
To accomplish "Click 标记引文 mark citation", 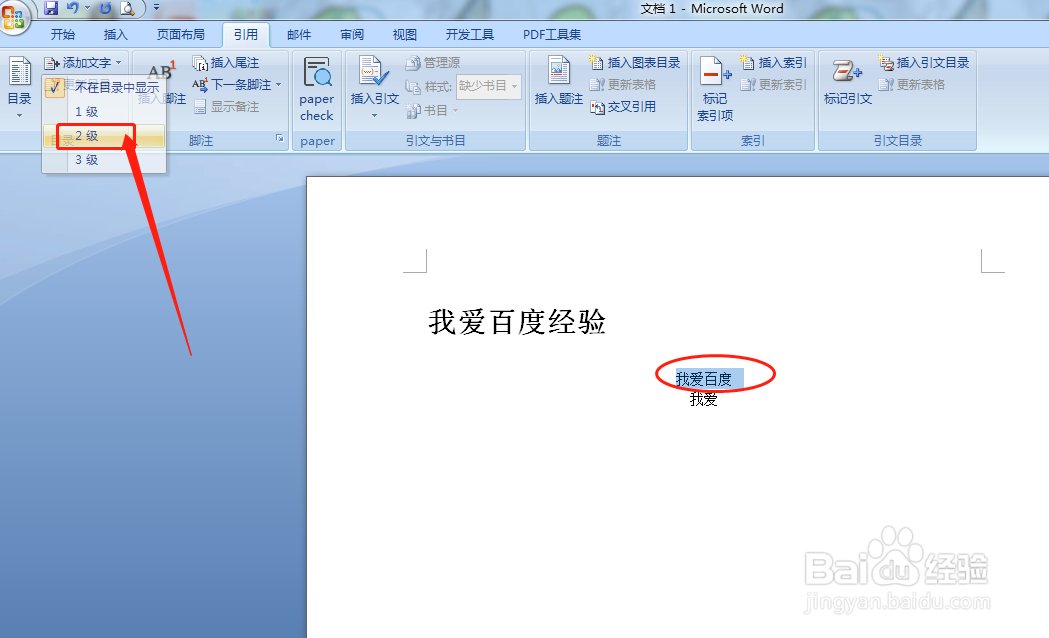I will point(848,82).
